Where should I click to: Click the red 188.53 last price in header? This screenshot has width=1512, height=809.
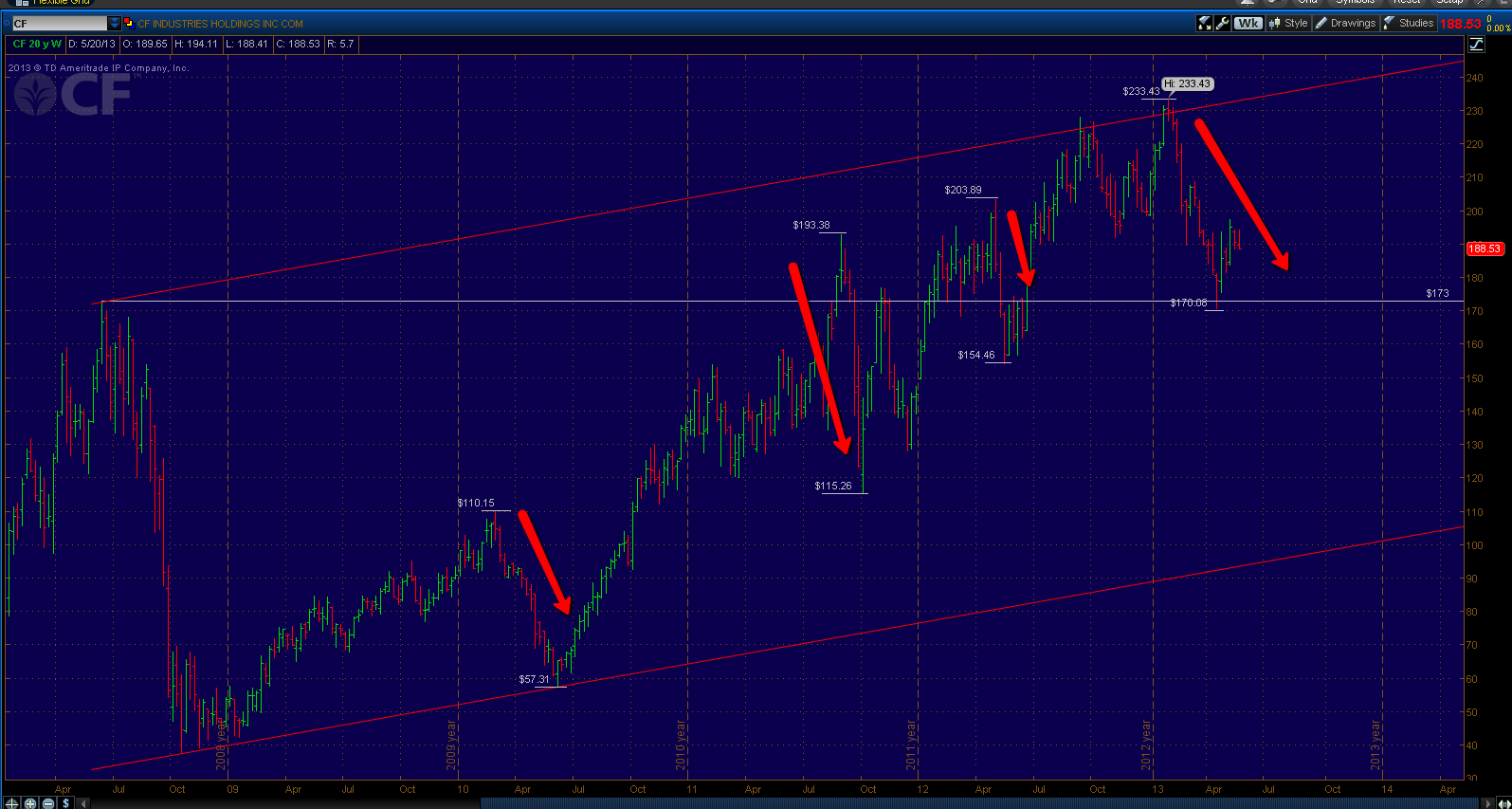[1460, 24]
